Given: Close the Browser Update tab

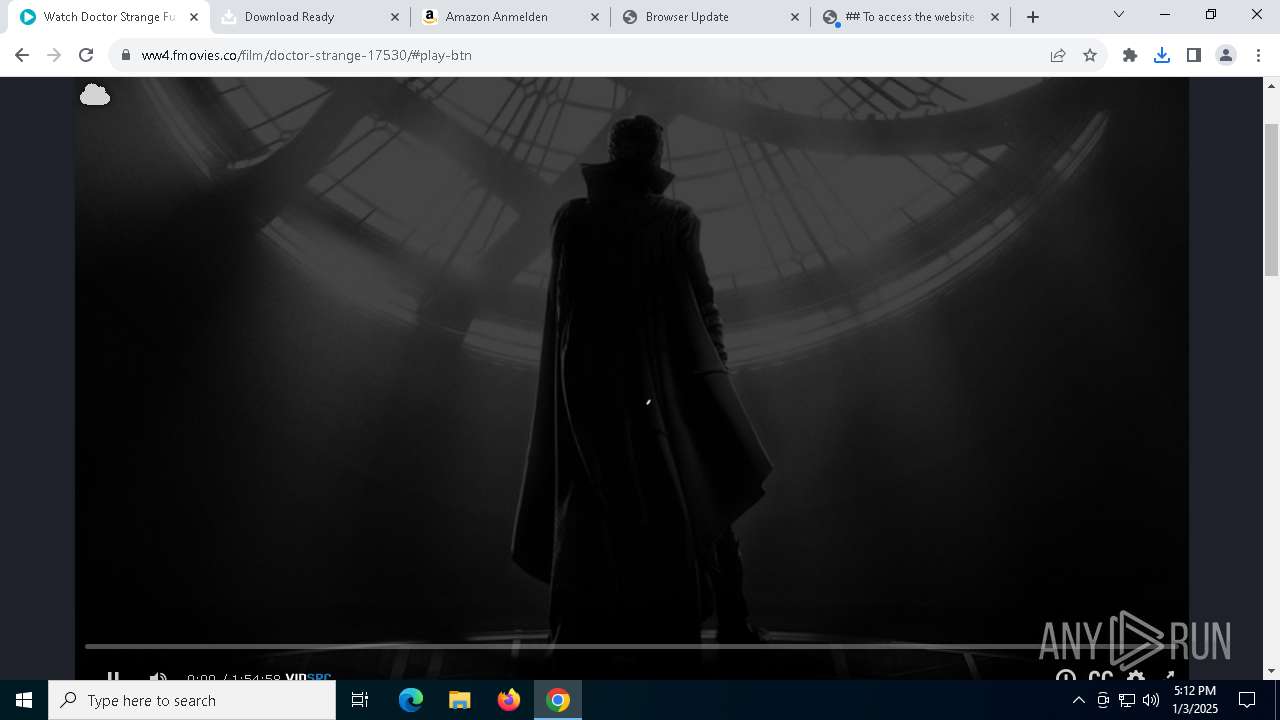Looking at the screenshot, I should click(x=794, y=17).
